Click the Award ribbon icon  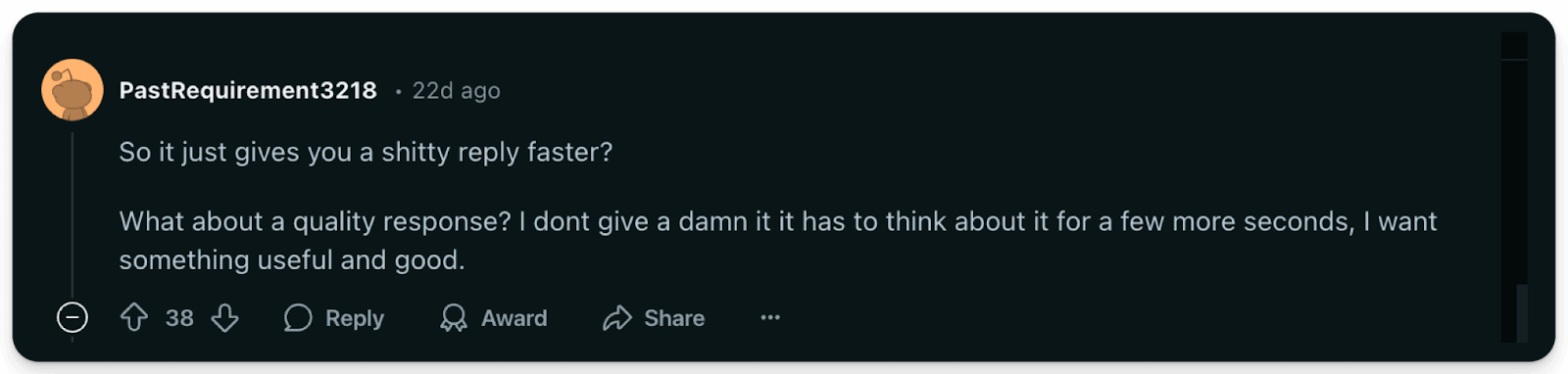(x=454, y=318)
